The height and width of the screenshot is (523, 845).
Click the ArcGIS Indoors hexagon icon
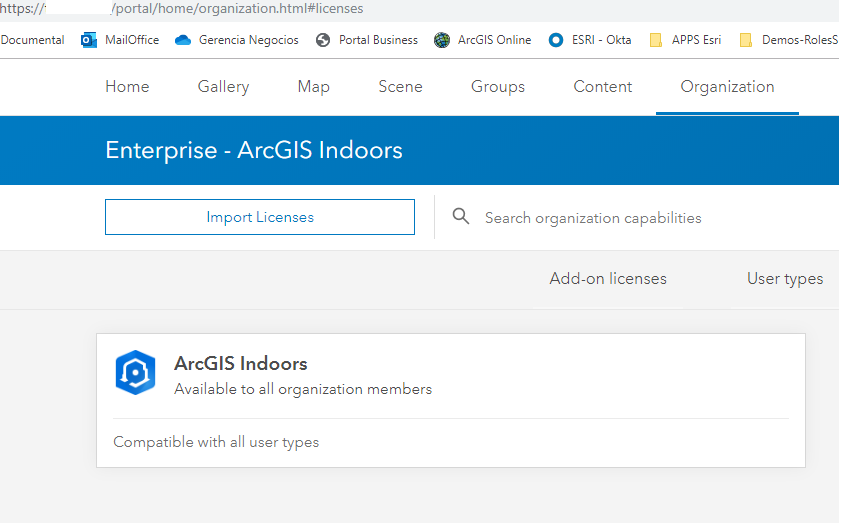pyautogui.click(x=135, y=373)
